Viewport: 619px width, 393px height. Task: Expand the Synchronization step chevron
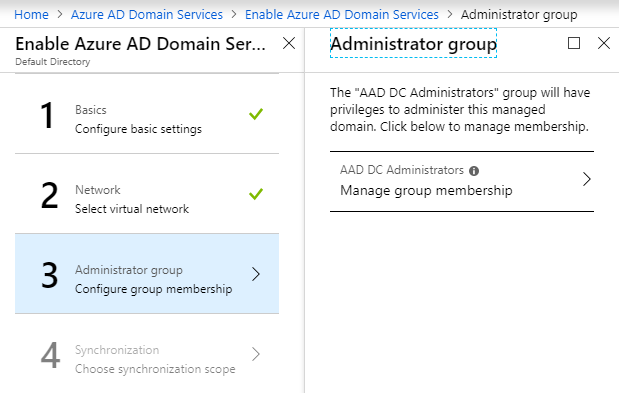pyautogui.click(x=256, y=354)
